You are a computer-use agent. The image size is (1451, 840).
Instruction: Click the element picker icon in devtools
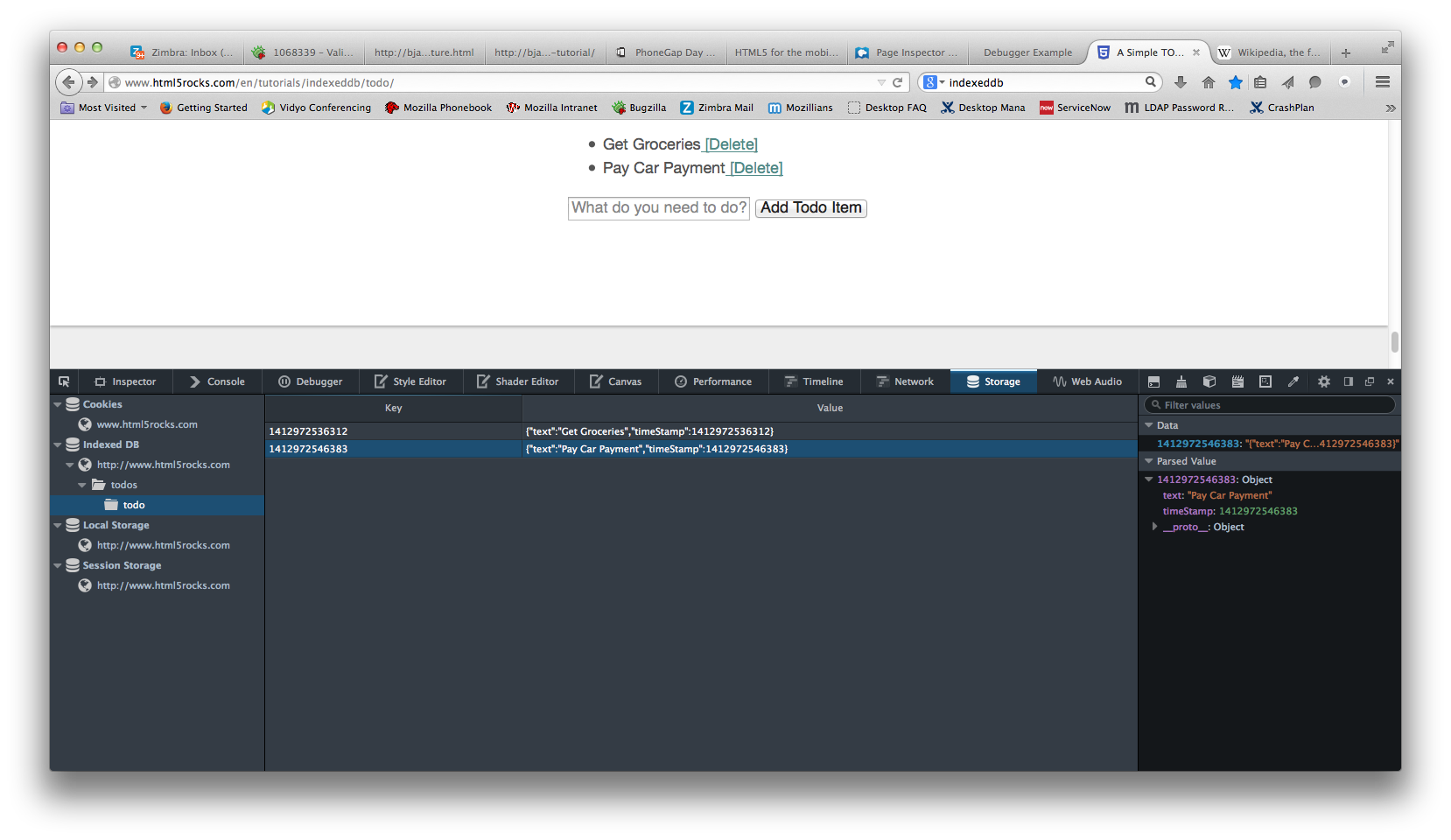[64, 381]
